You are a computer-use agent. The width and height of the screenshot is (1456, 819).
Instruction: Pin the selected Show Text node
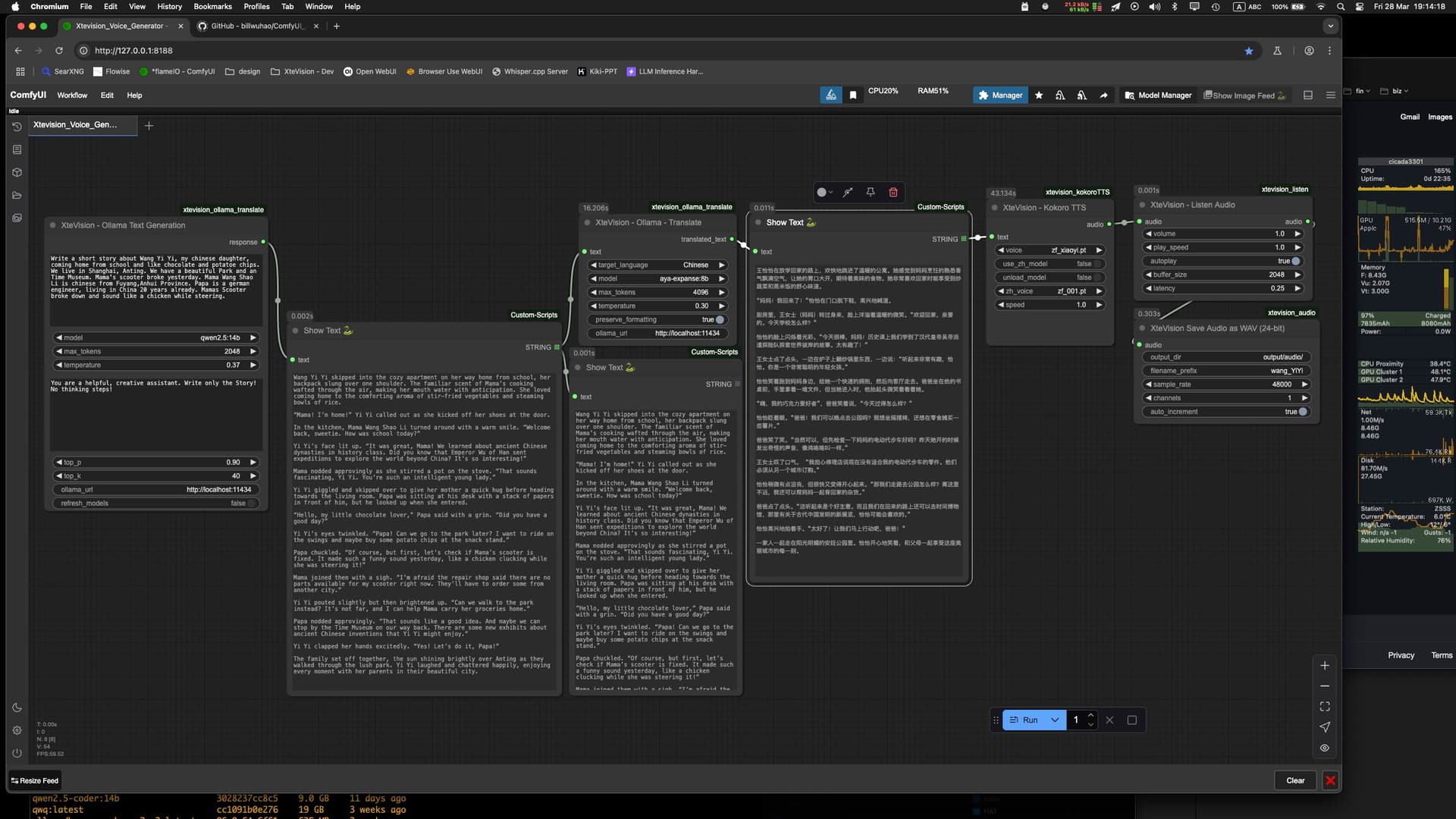click(871, 193)
